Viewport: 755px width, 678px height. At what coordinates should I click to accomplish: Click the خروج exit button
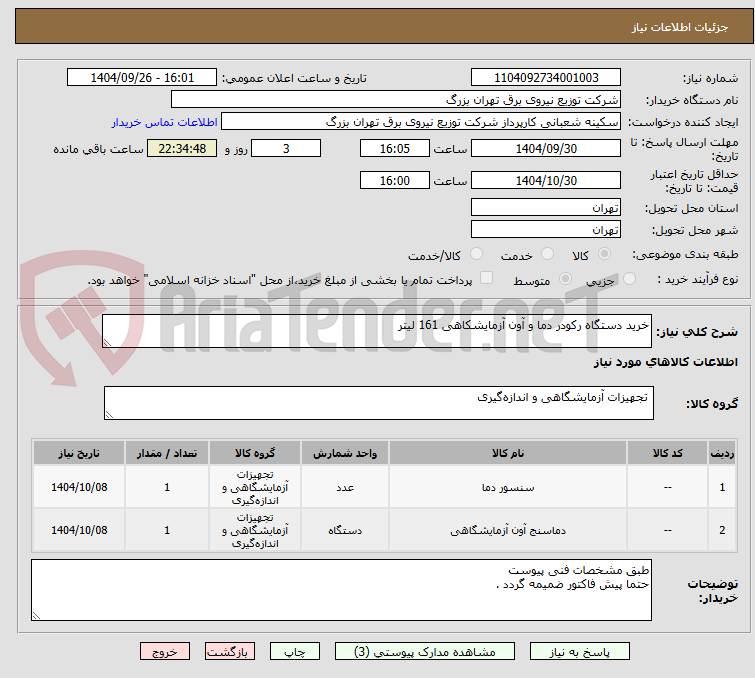[165, 652]
